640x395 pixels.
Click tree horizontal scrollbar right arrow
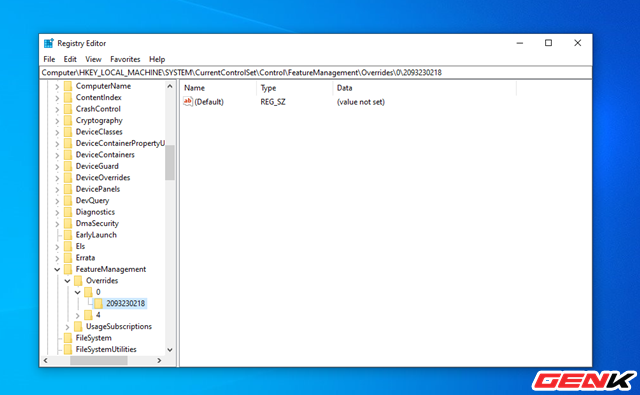[159, 360]
